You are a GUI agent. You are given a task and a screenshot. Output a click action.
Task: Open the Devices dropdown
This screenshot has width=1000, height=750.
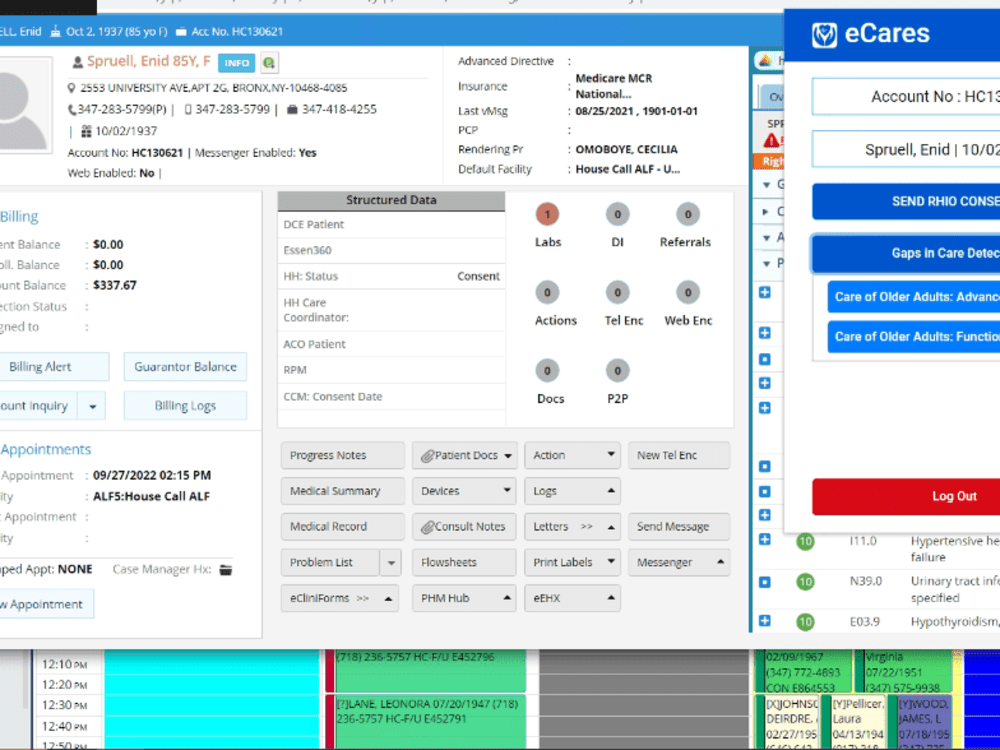(464, 491)
